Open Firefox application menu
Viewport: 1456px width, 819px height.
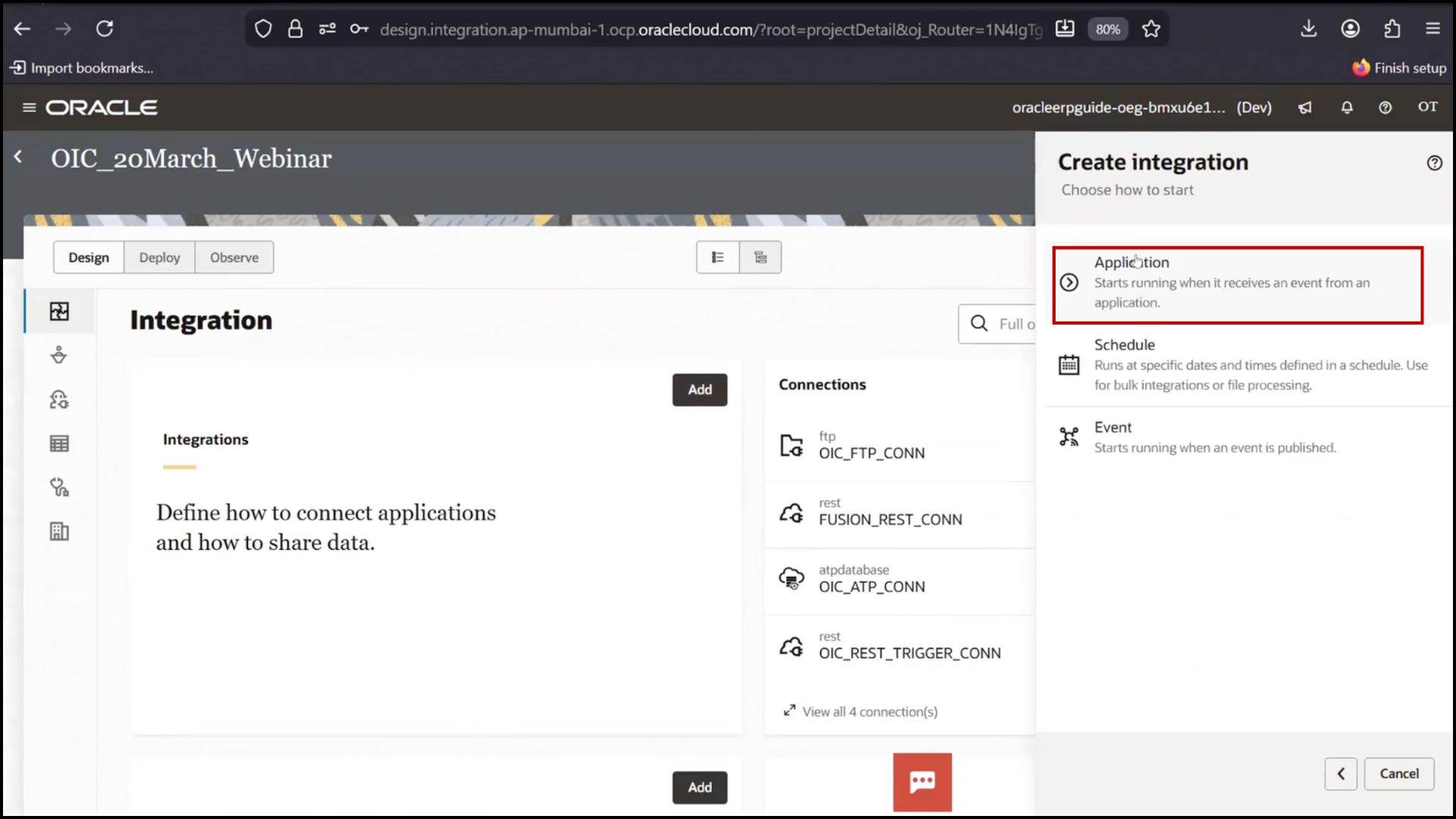(x=1432, y=29)
